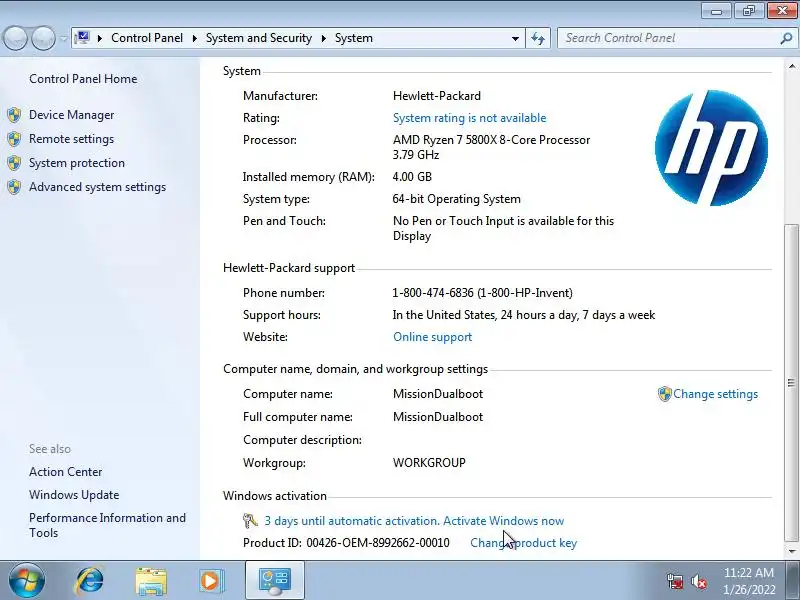The width and height of the screenshot is (800, 600).
Task: Click the search magnifier icon
Action: click(786, 38)
